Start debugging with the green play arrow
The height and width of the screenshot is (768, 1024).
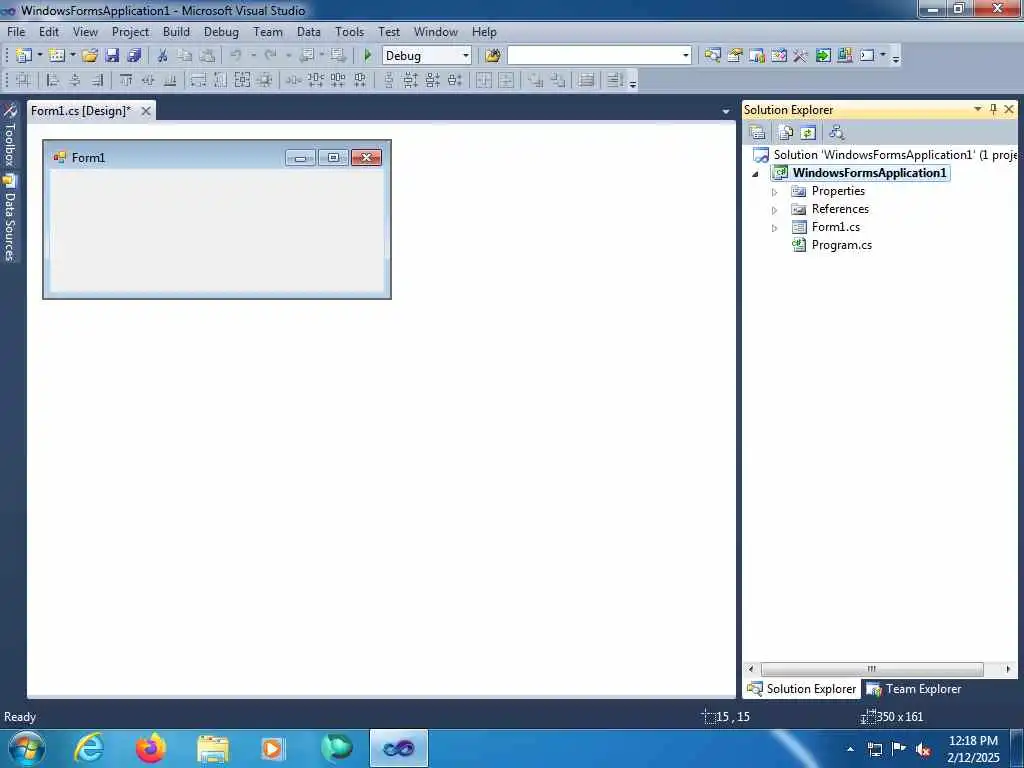pos(368,56)
